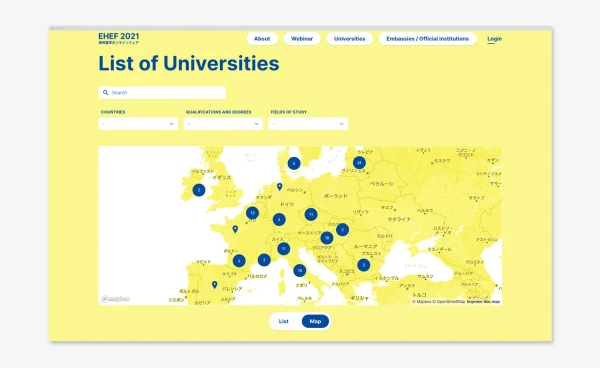Click the List of Universities heading
Screen dimensions: 600x369
click(x=189, y=63)
